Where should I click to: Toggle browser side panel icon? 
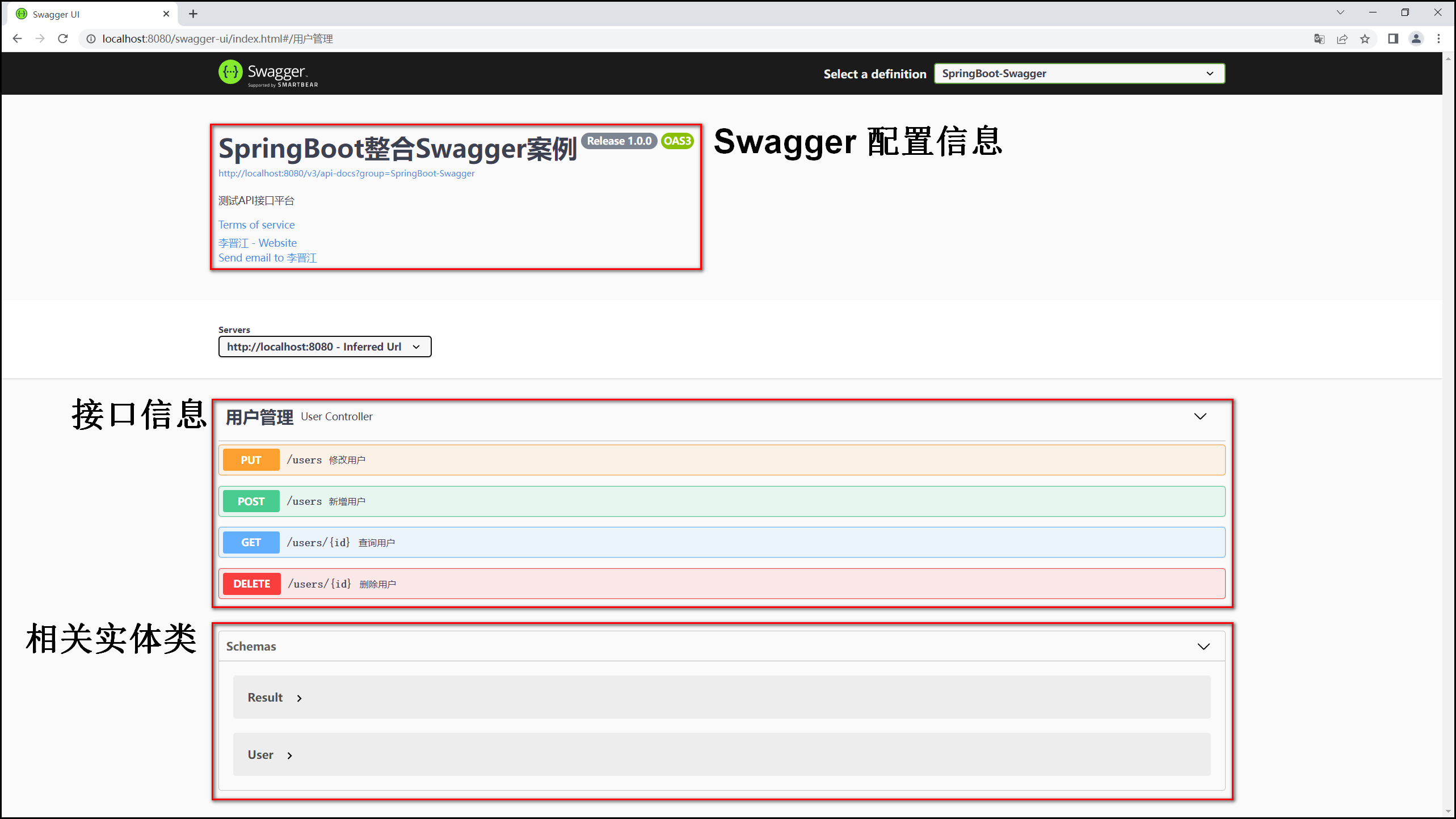1393,39
